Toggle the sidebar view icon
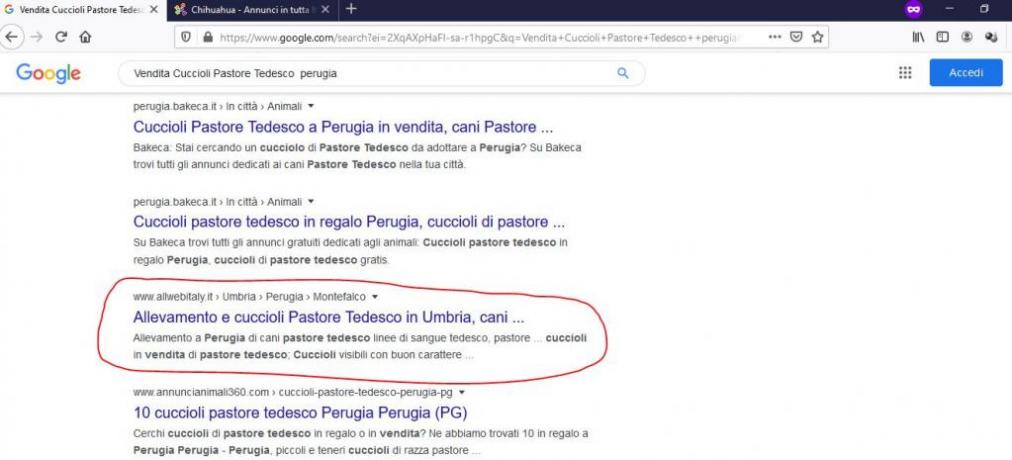 point(943,37)
